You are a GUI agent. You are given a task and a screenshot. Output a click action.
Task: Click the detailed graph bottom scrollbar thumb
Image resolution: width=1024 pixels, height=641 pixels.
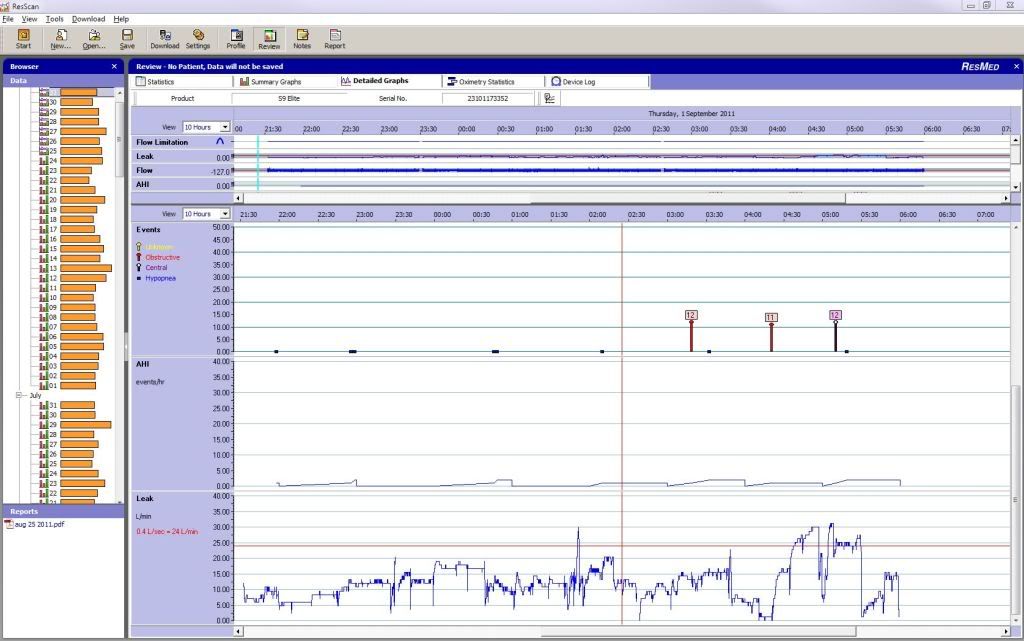click(698, 631)
